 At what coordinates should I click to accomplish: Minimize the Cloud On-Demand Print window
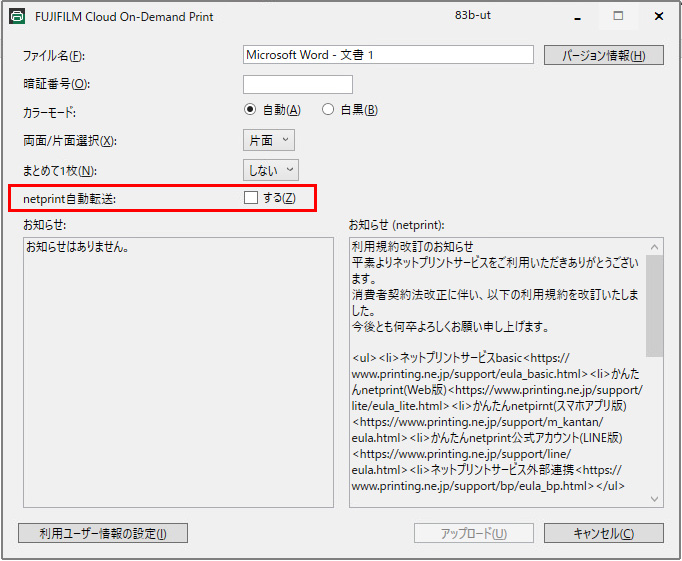click(578, 17)
